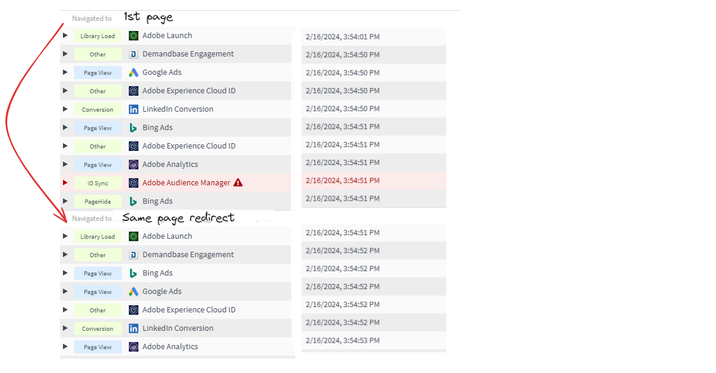Select the Adobe Experience Cloud ID label at 3:54:52 PM
This screenshot has height=373, width=716.
click(x=189, y=310)
